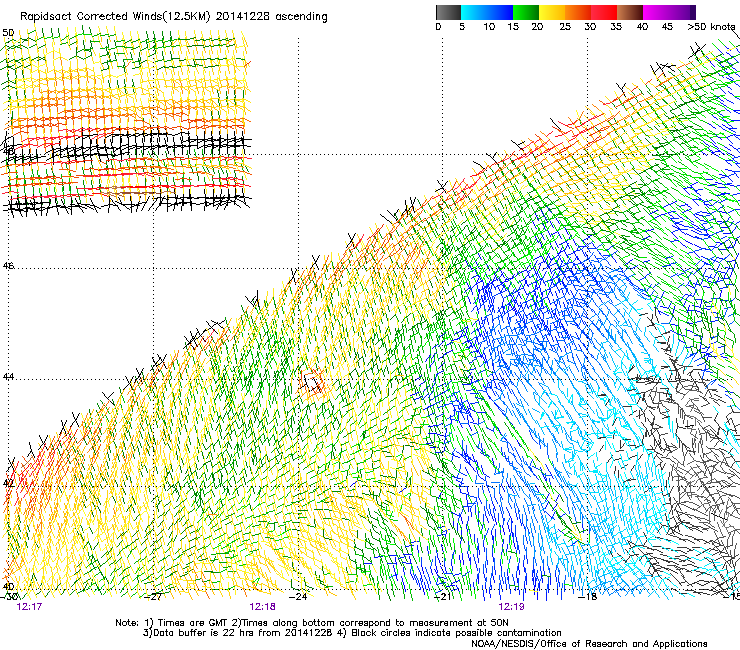Click the 'Rapidsact Corrected Winds(12.5KM)' title text
Image resolution: width=740 pixels, height=650 pixels.
[x=115, y=17]
